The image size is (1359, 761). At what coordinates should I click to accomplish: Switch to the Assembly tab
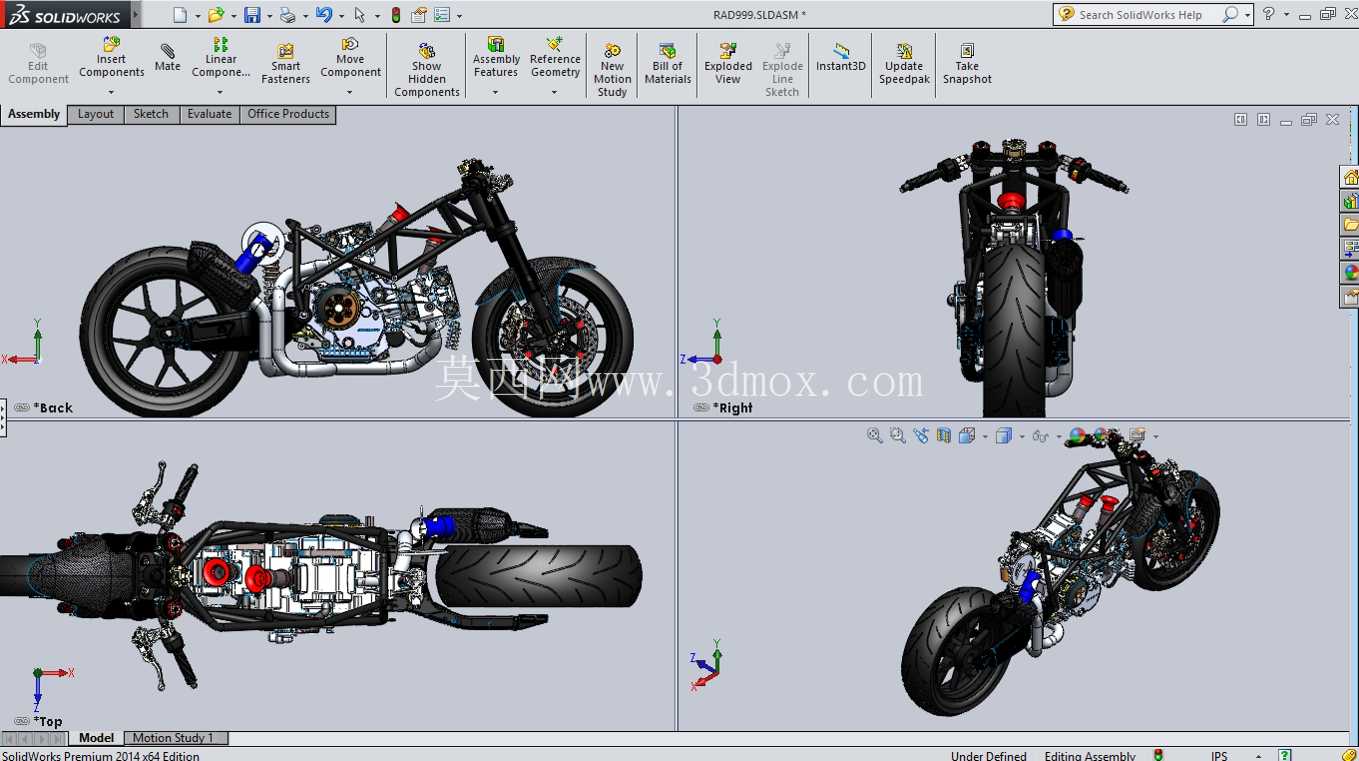point(34,114)
